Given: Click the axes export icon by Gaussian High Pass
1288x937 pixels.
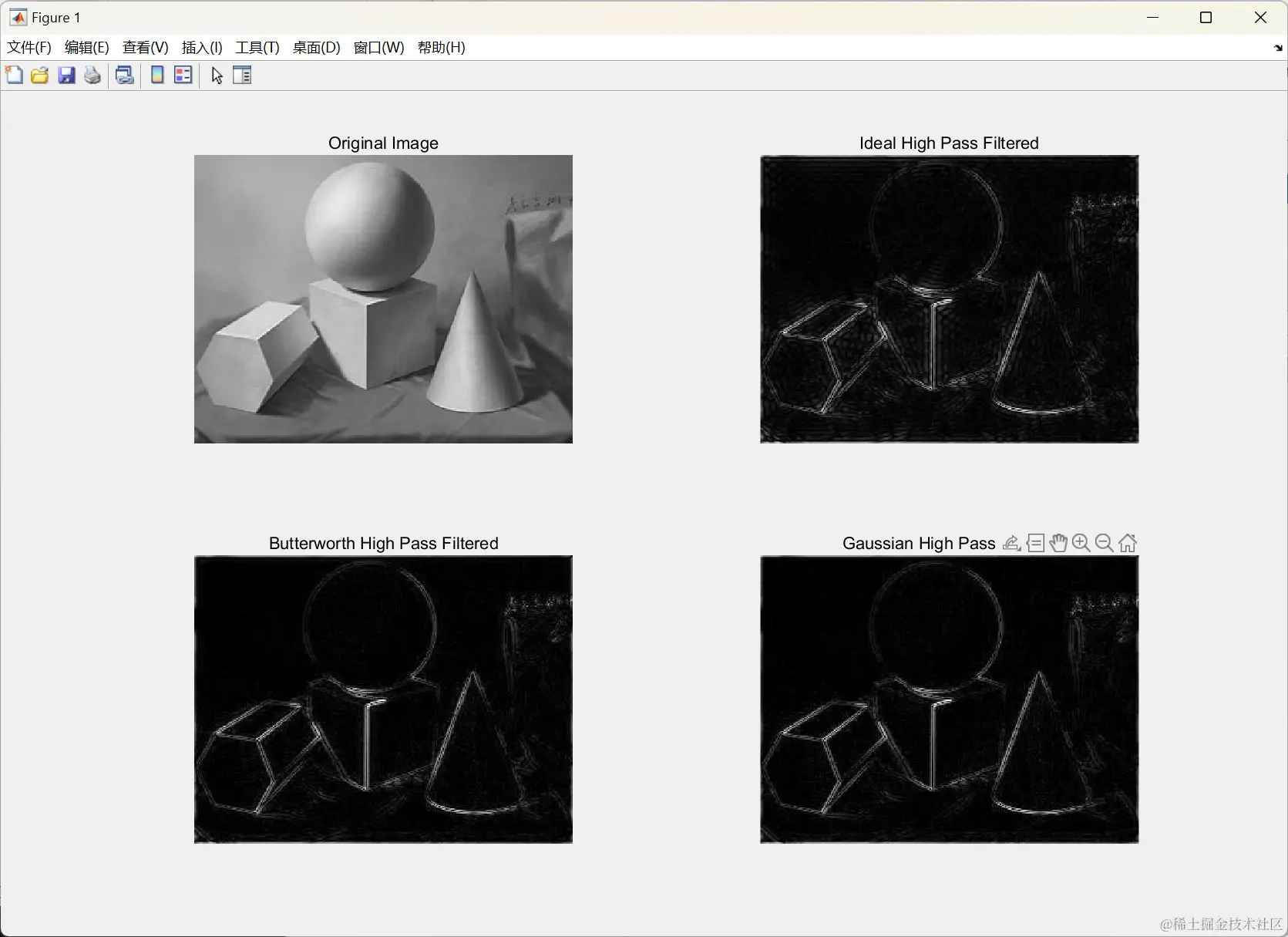Looking at the screenshot, I should point(1012,543).
